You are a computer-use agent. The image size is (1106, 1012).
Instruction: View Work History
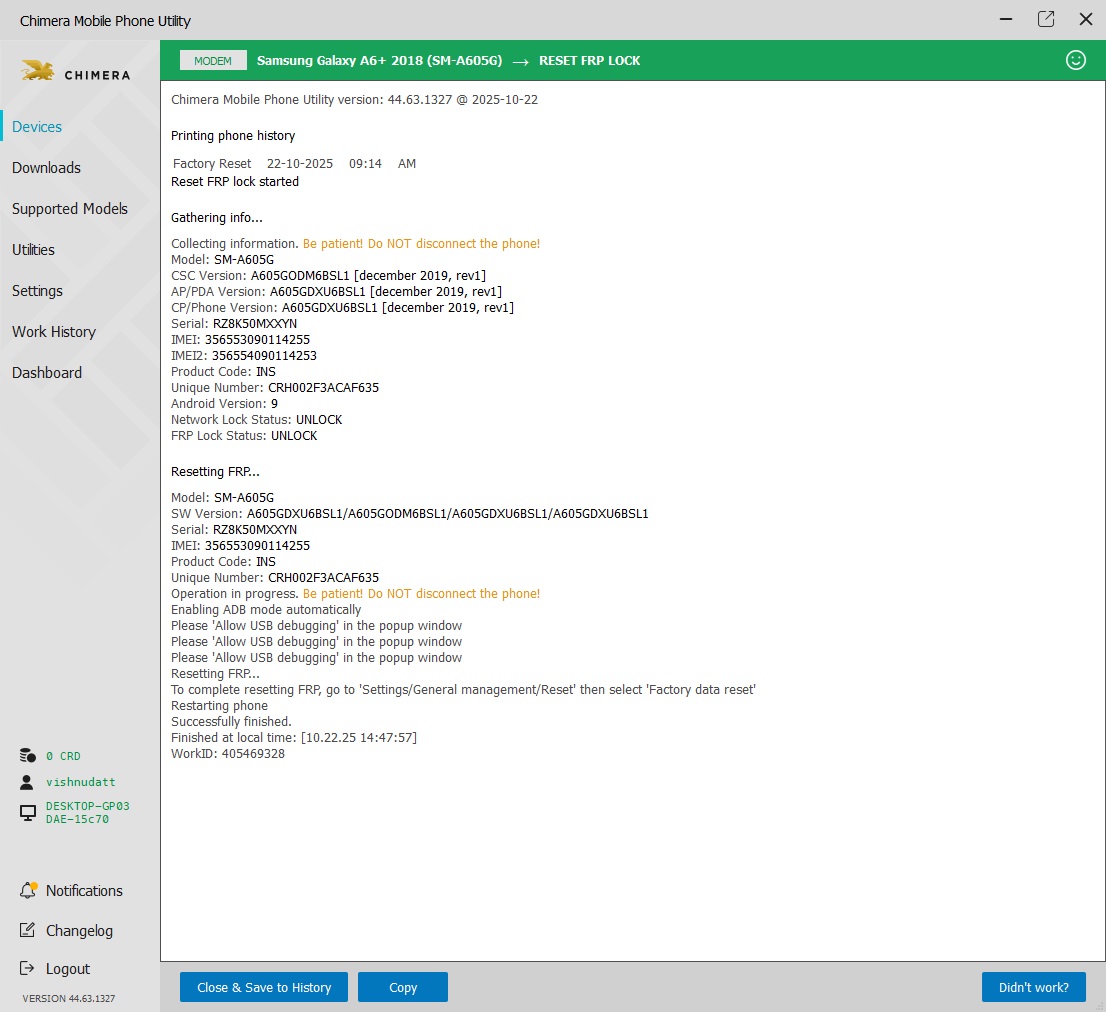coord(54,331)
